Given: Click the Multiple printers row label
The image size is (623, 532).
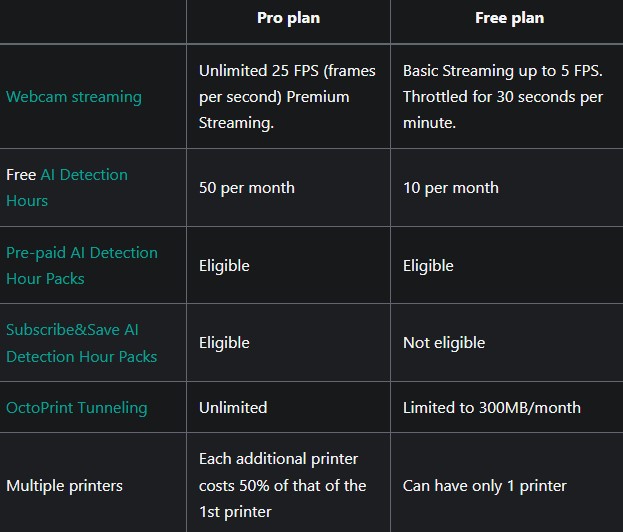Looking at the screenshot, I should pos(64,486).
